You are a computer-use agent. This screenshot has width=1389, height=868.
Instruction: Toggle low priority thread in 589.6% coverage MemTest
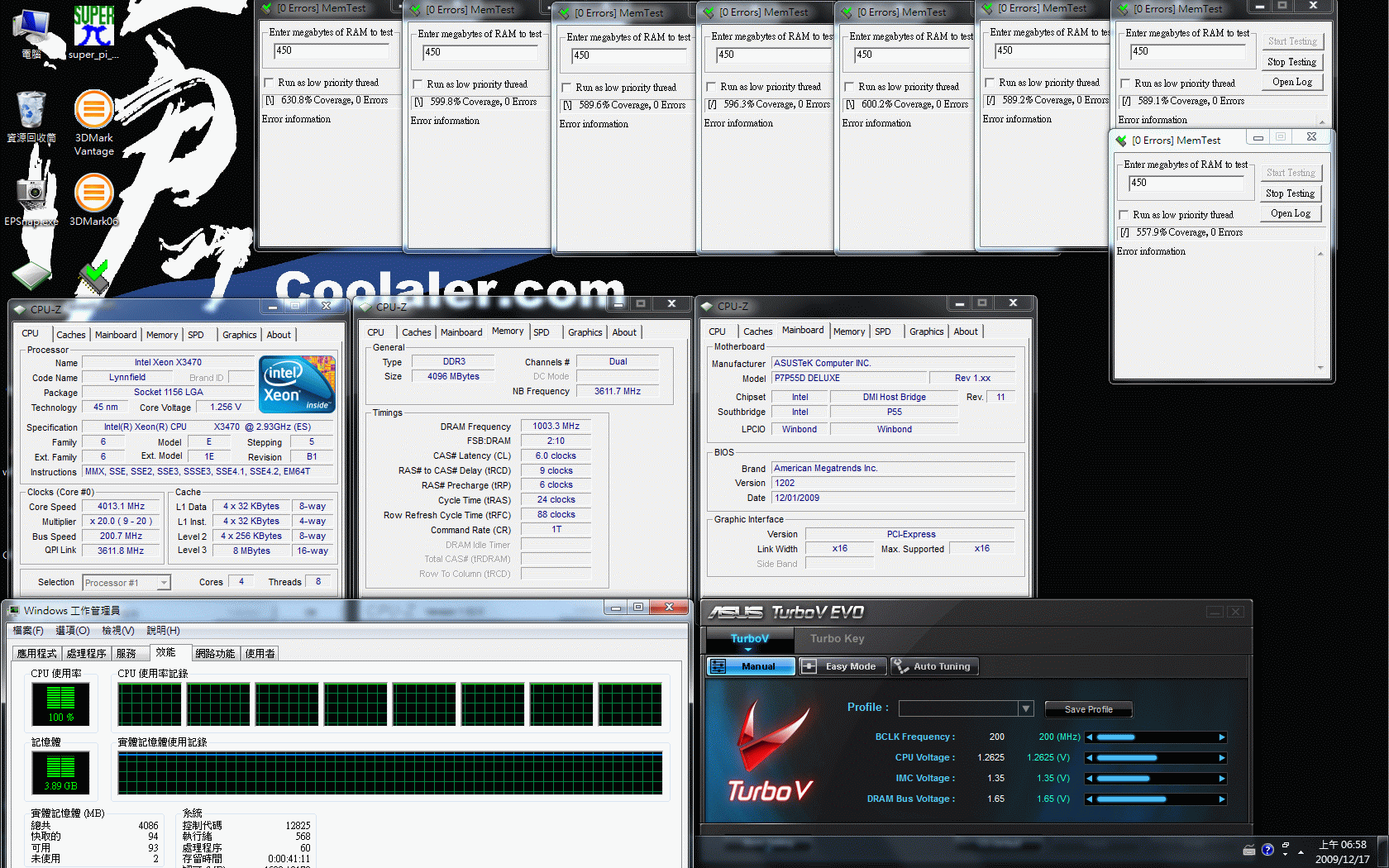pyautogui.click(x=566, y=88)
